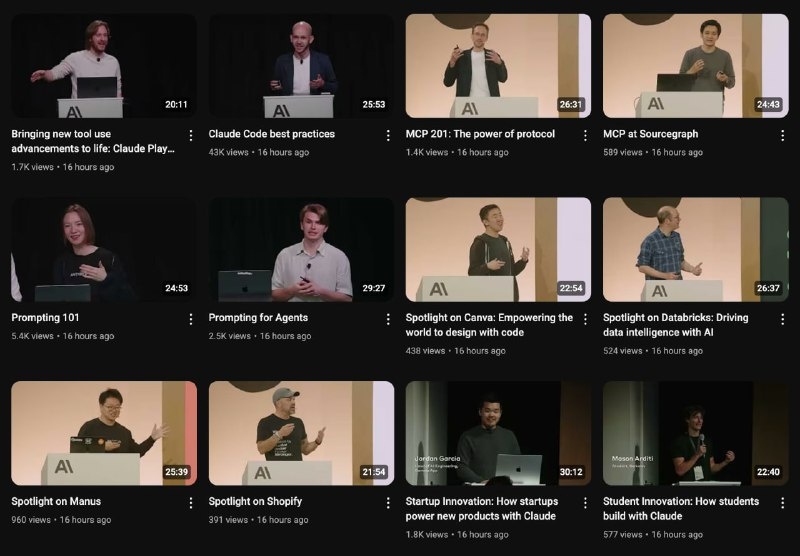Open title link Student Innovation
This screenshot has width=800, height=556.
coord(681,509)
